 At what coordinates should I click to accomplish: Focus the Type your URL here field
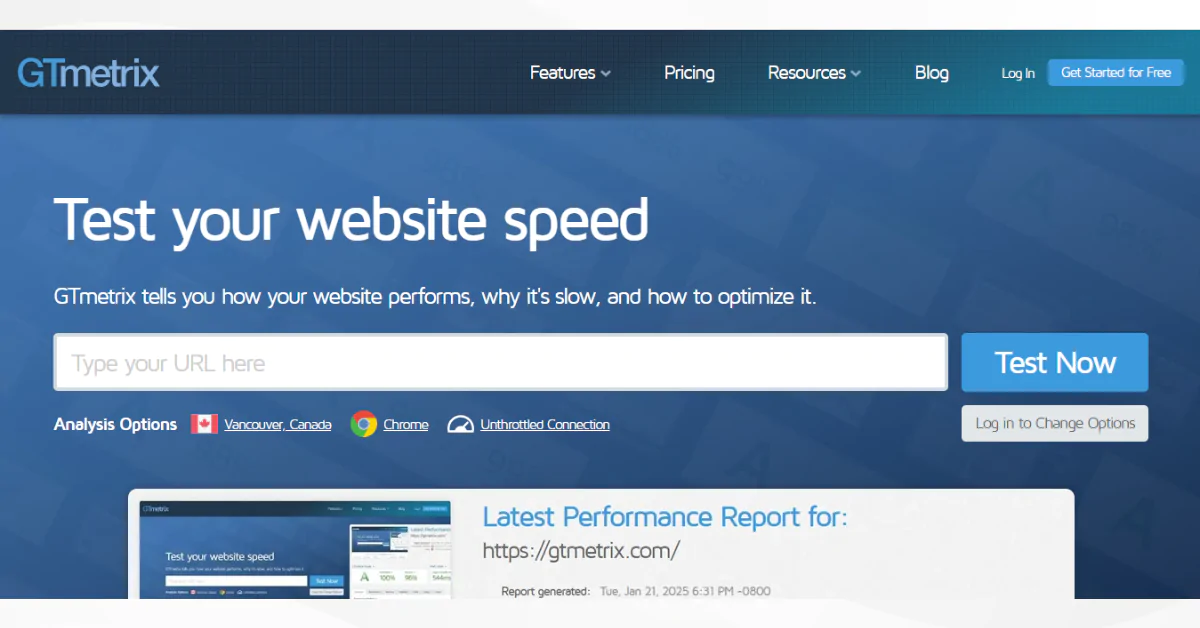501,362
